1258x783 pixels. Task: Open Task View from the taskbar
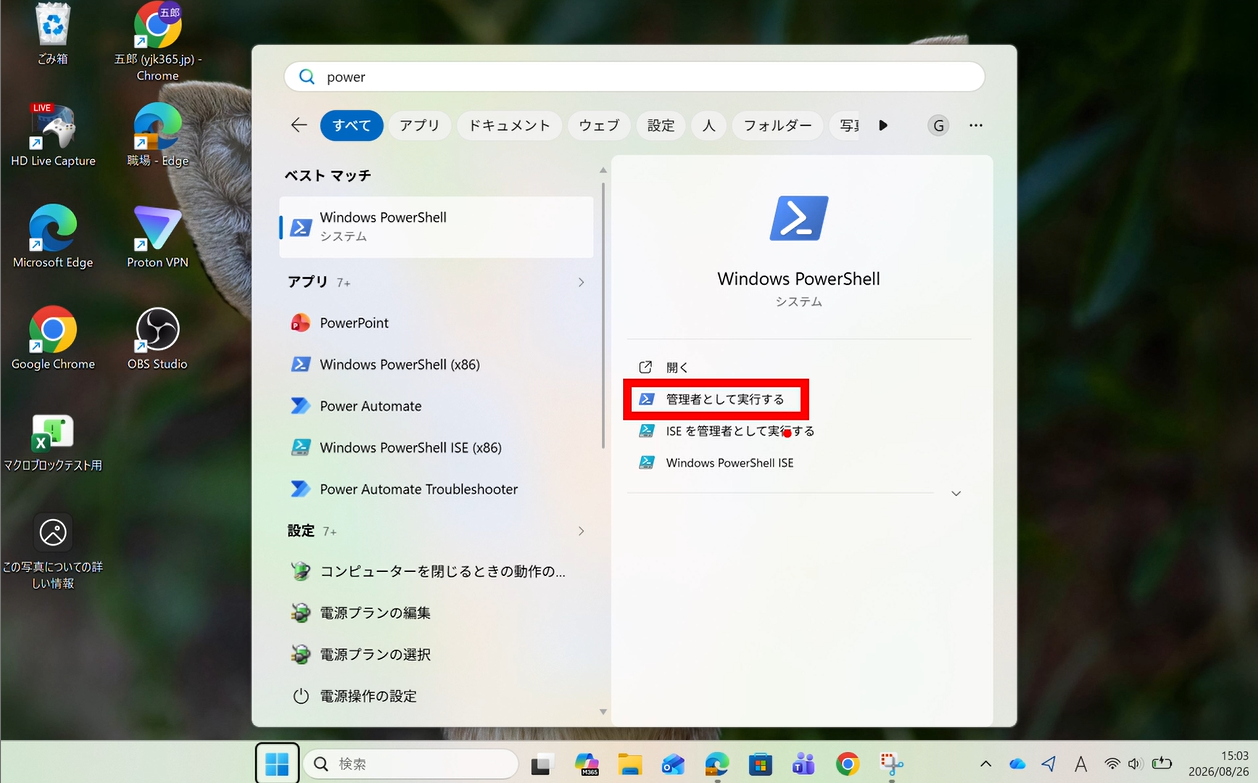[x=542, y=764]
